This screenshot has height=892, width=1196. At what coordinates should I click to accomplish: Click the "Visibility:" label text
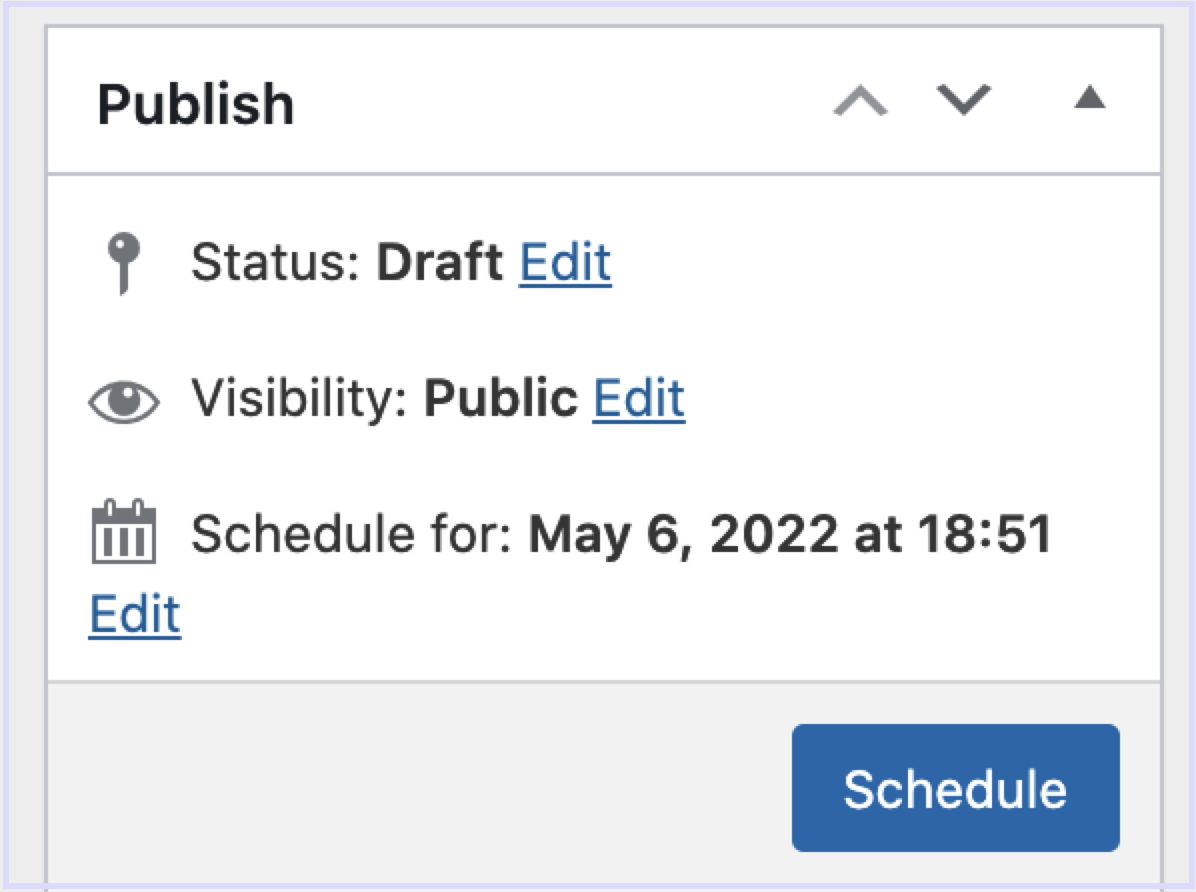(300, 398)
